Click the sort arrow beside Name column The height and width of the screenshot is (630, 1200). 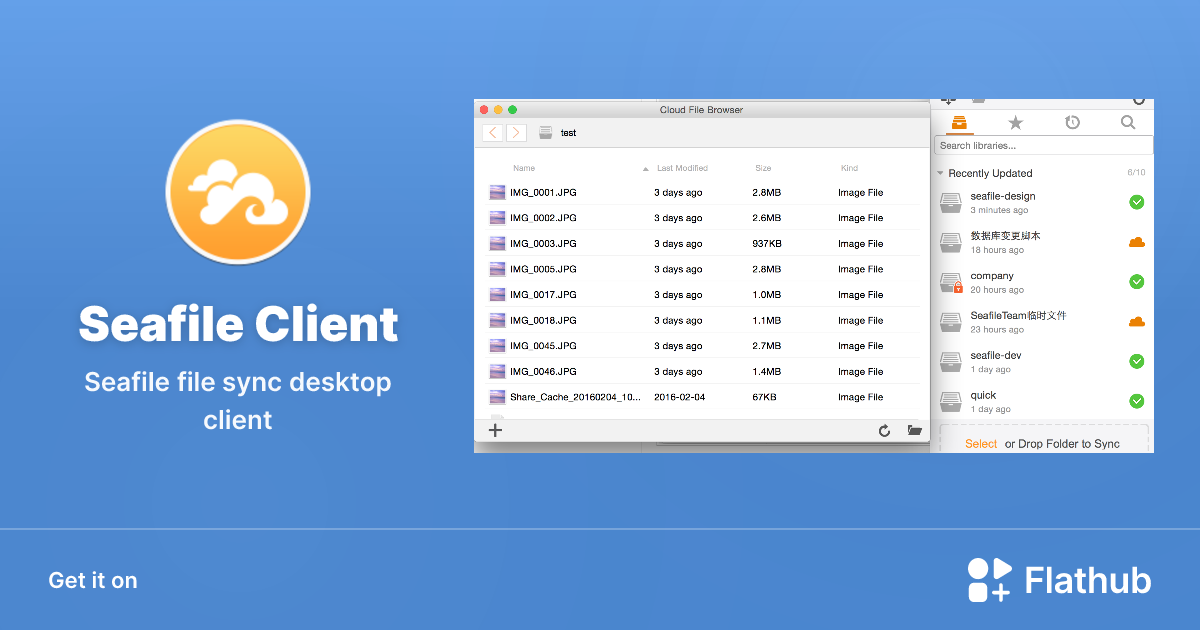pyautogui.click(x=646, y=168)
